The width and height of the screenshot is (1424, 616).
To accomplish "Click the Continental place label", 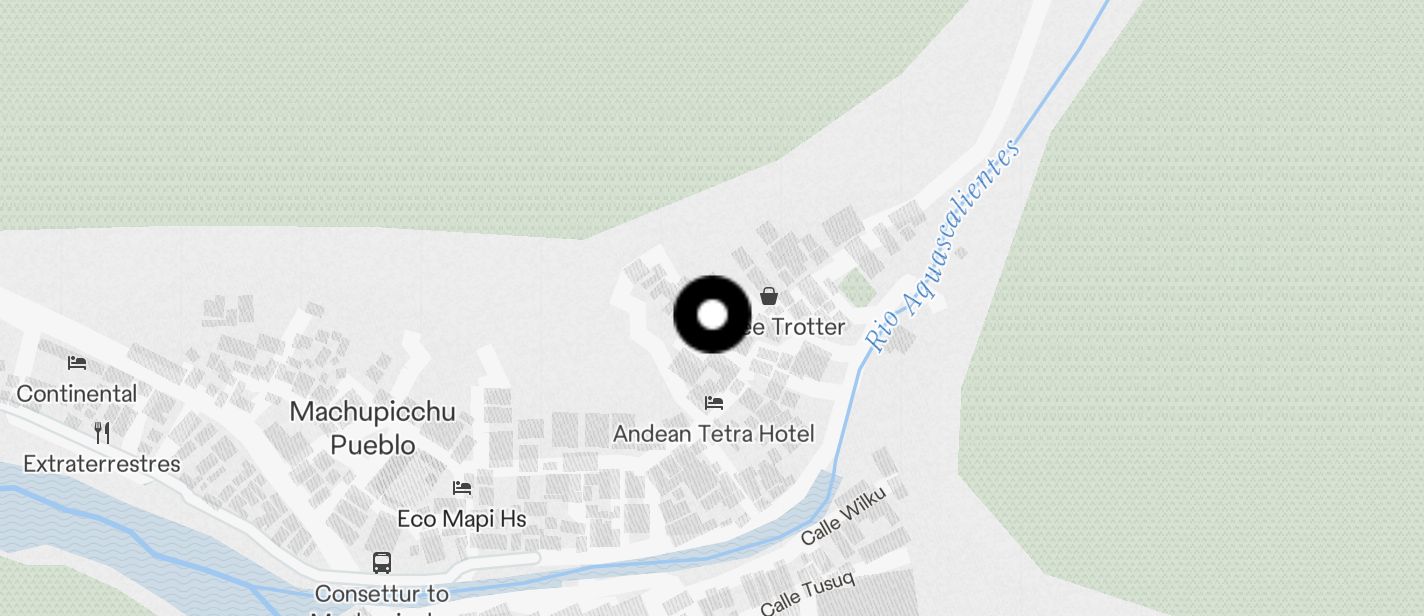I will [77, 394].
